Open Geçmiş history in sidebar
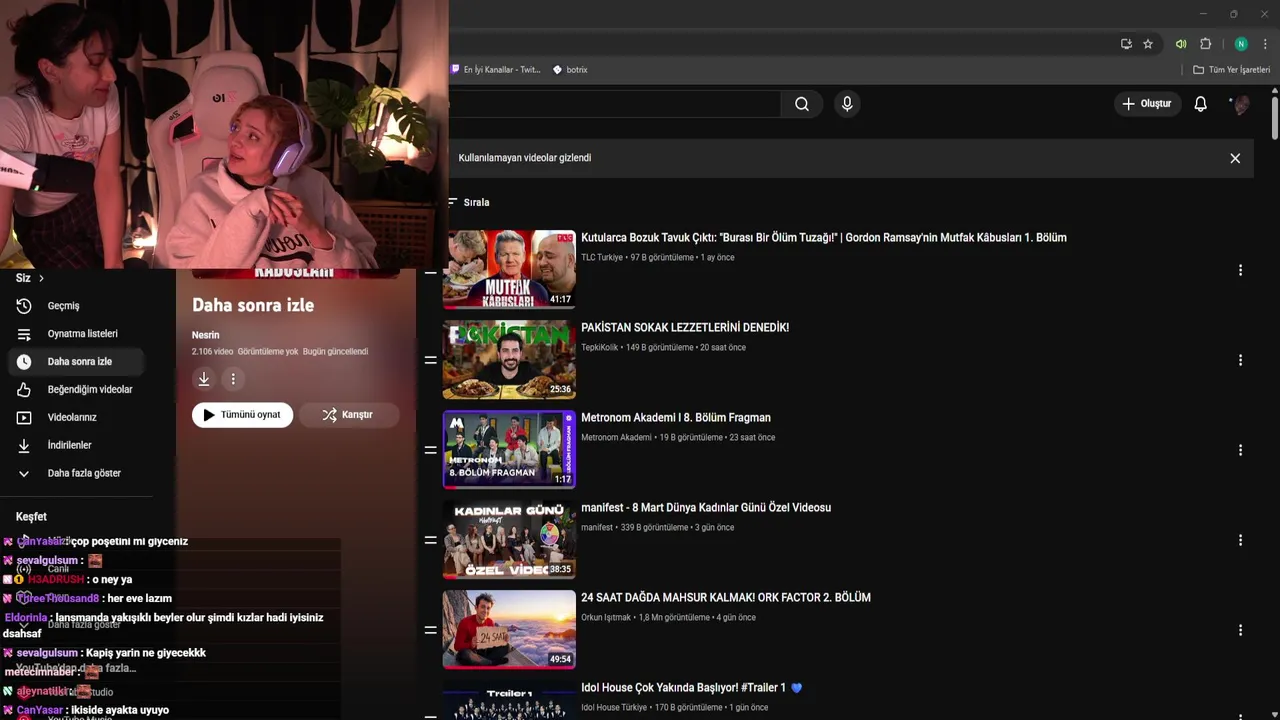1280x720 pixels. coord(76,306)
